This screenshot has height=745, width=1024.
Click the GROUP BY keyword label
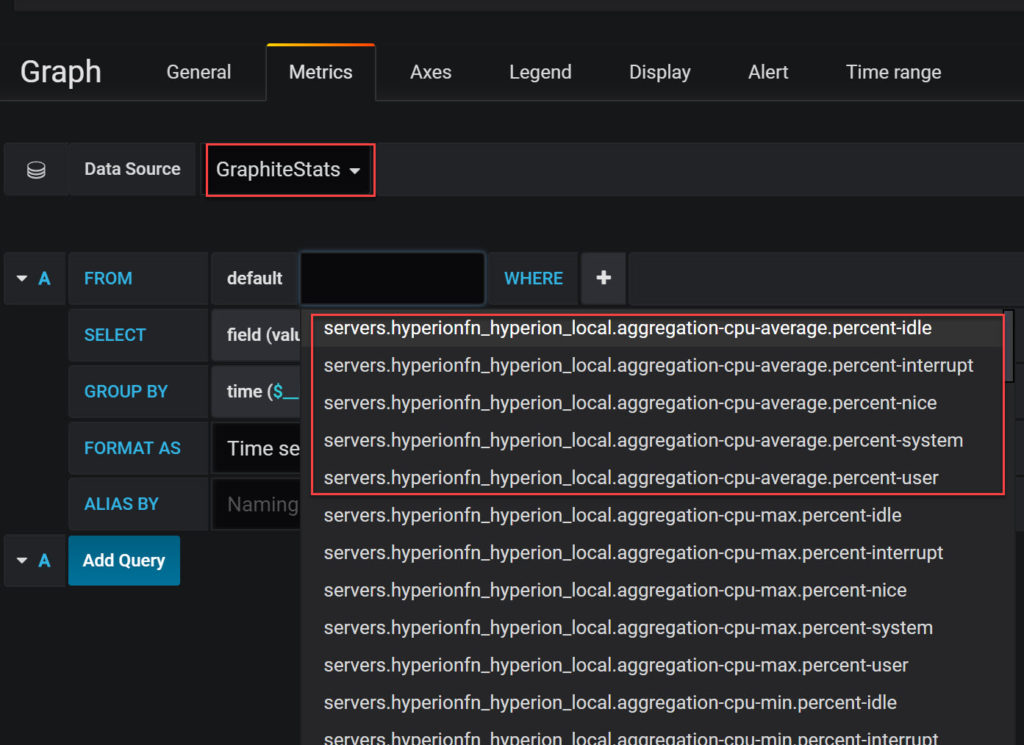pos(126,392)
